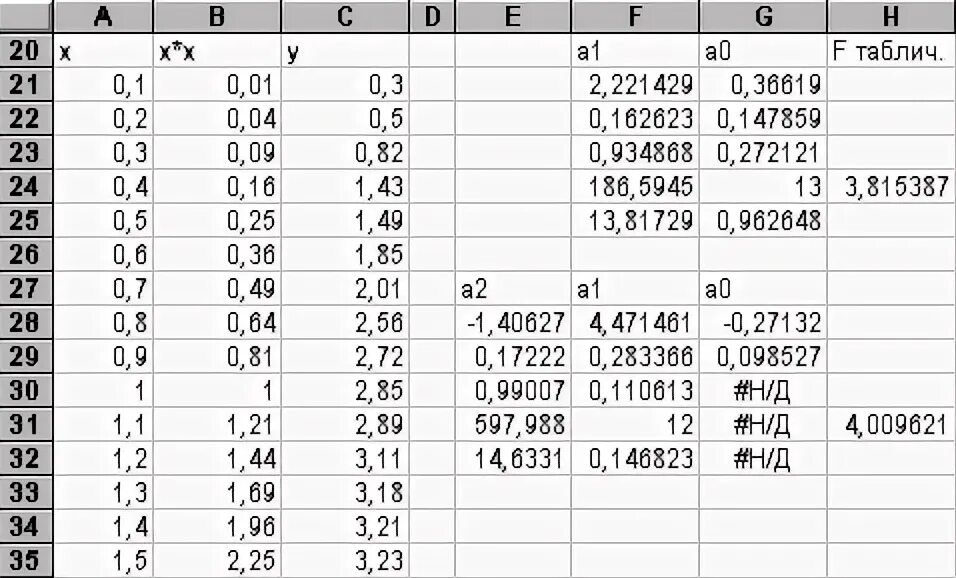This screenshot has width=956, height=578.
Task: Click the 'y' header cell in column C
Action: pos(345,51)
